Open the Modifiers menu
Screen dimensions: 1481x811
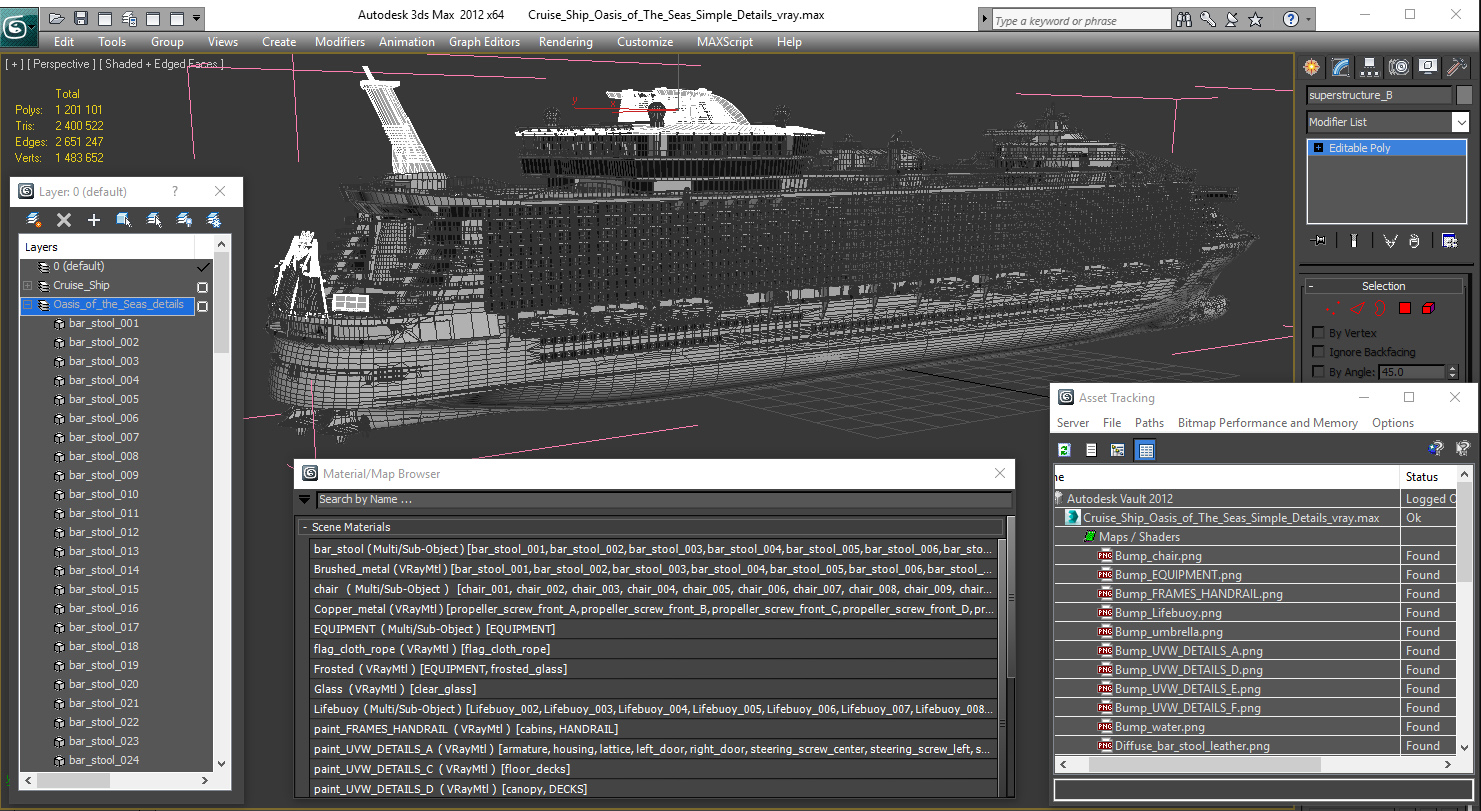click(340, 42)
